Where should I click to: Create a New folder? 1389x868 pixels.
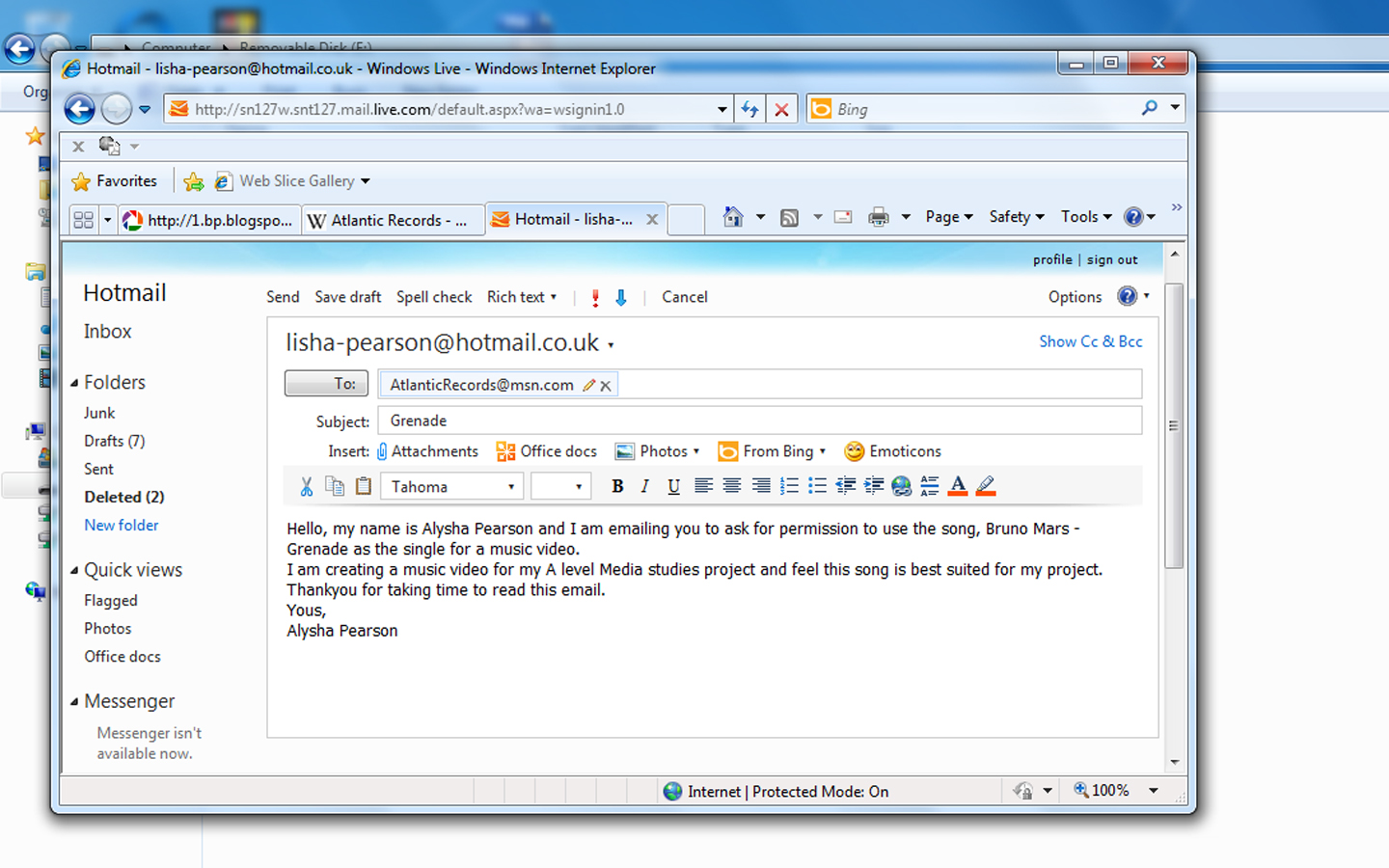122,525
